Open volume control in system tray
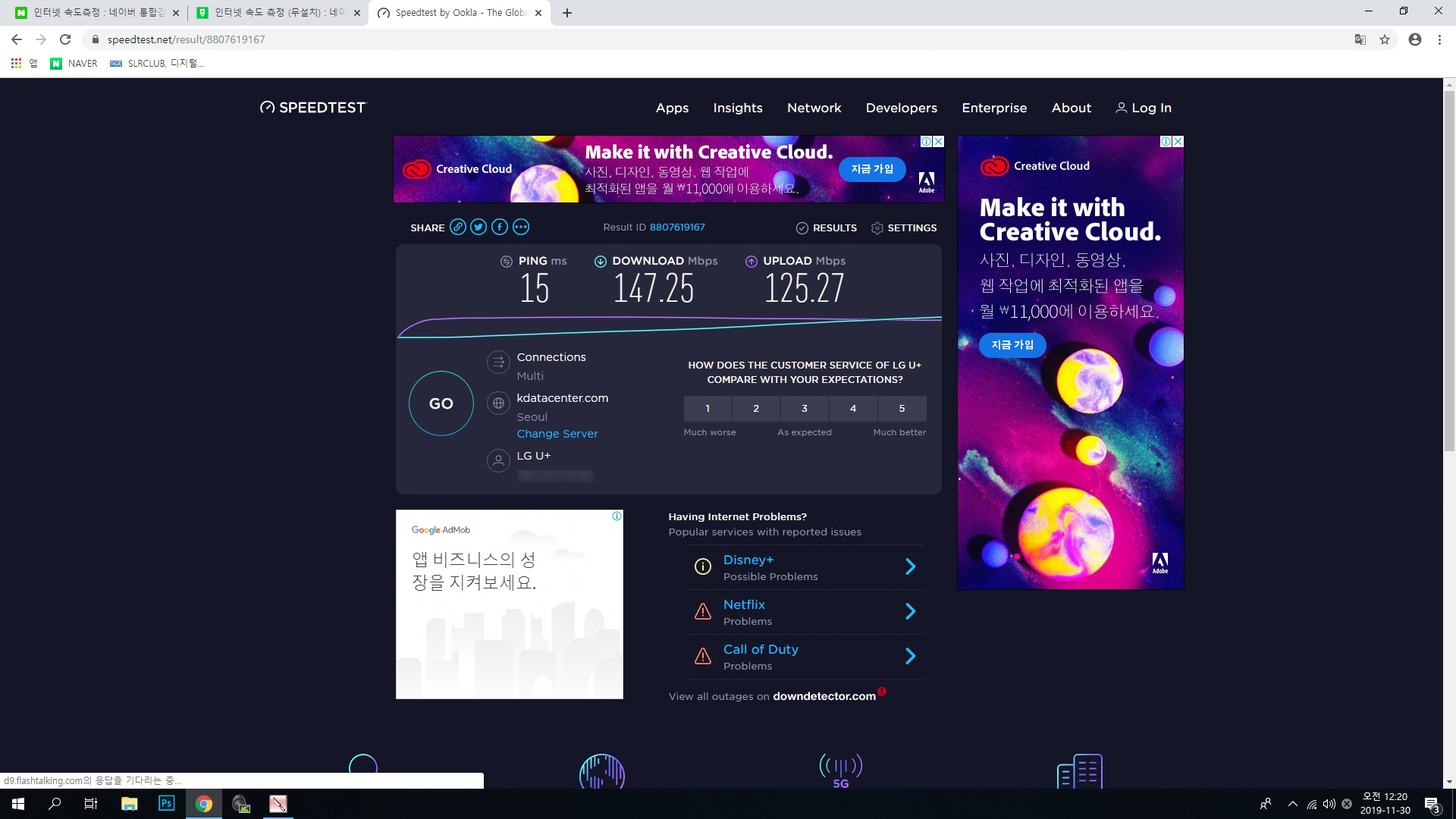This screenshot has width=1456, height=819. pyautogui.click(x=1329, y=804)
